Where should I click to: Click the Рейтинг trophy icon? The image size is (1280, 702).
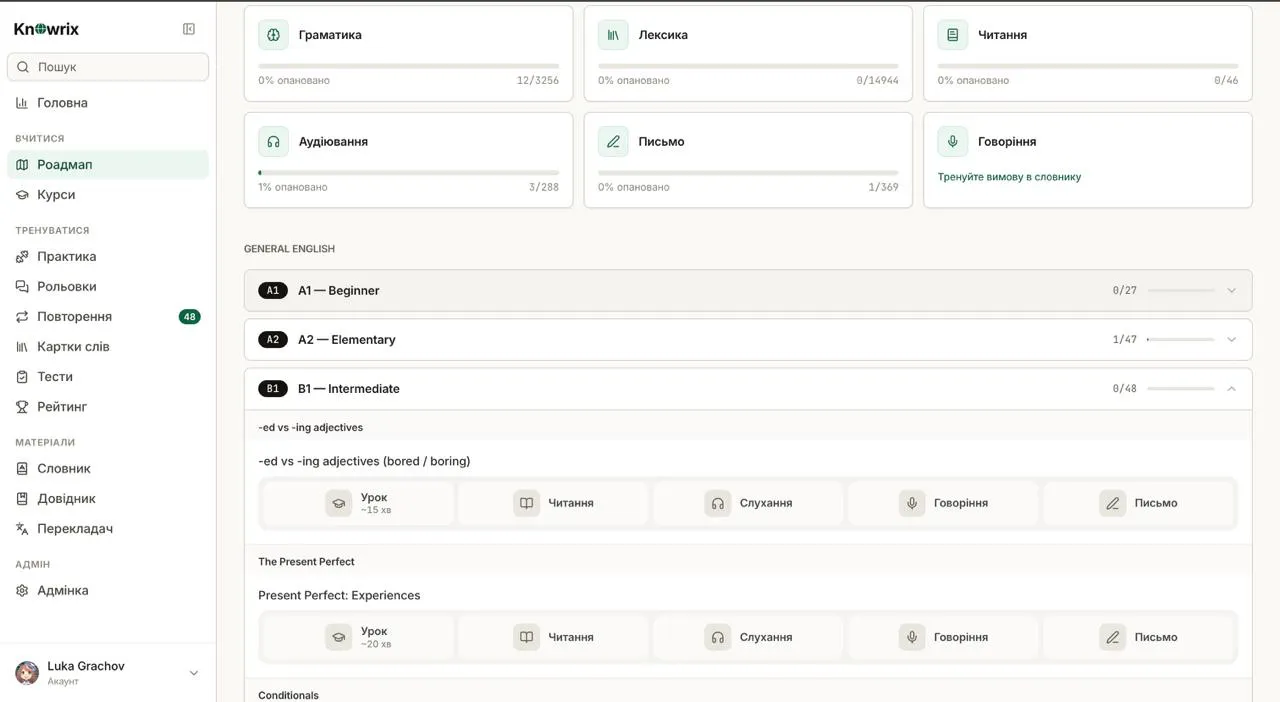click(x=22, y=407)
